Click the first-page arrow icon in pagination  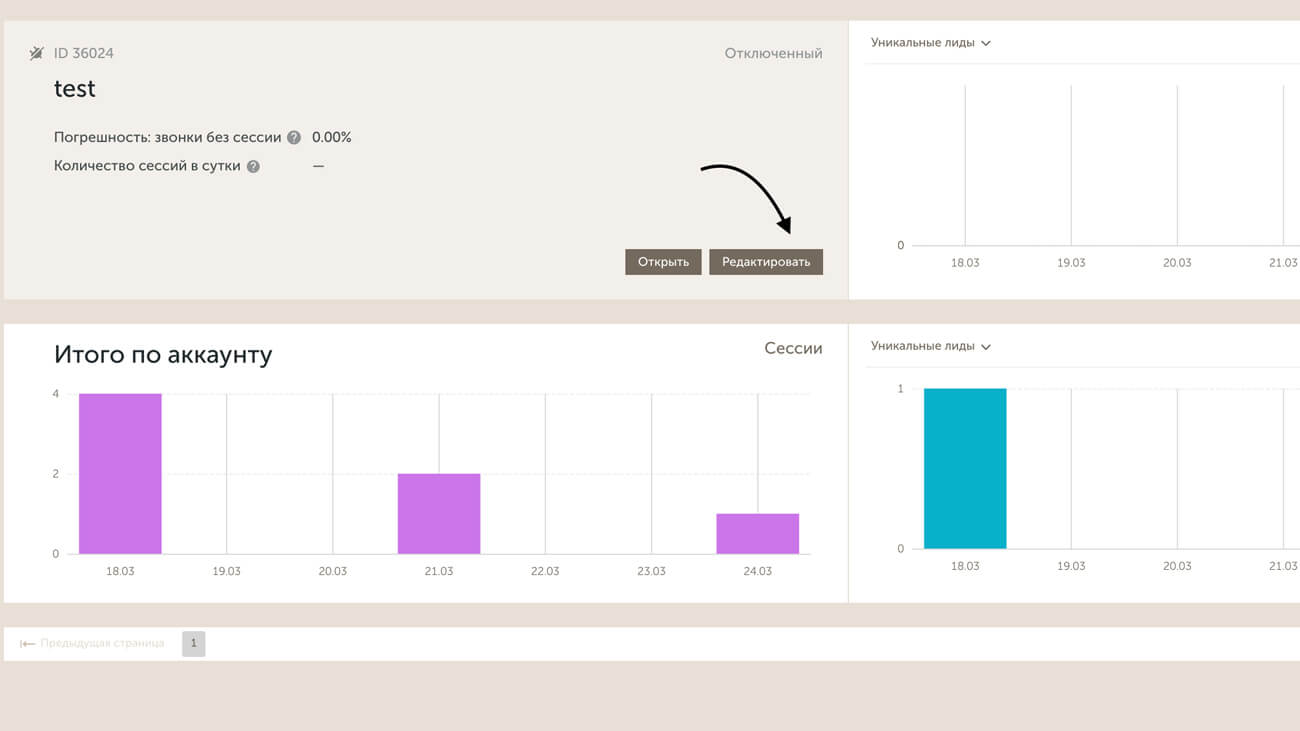point(27,644)
